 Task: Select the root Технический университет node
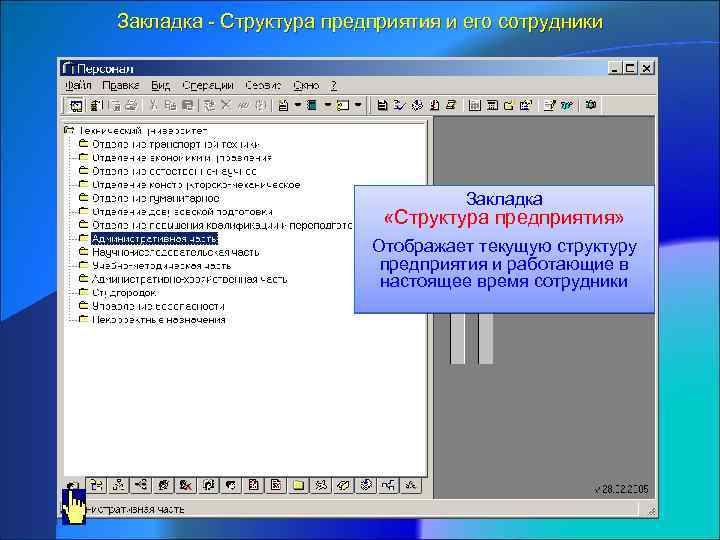click(143, 131)
